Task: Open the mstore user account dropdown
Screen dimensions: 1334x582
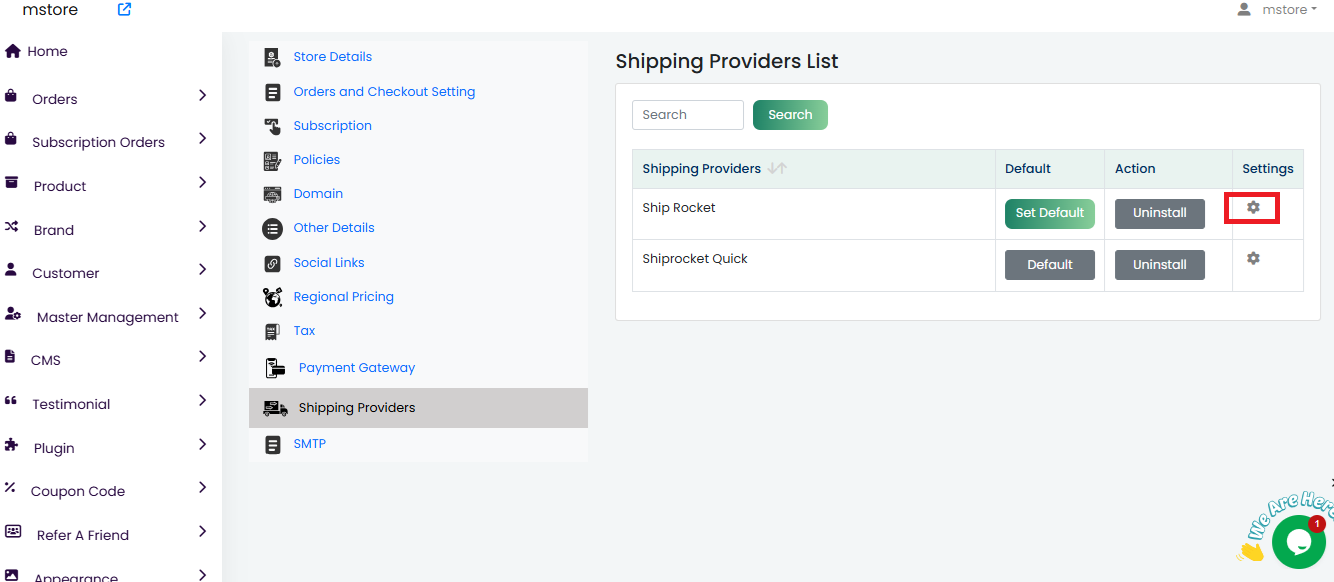Action: click(1276, 10)
